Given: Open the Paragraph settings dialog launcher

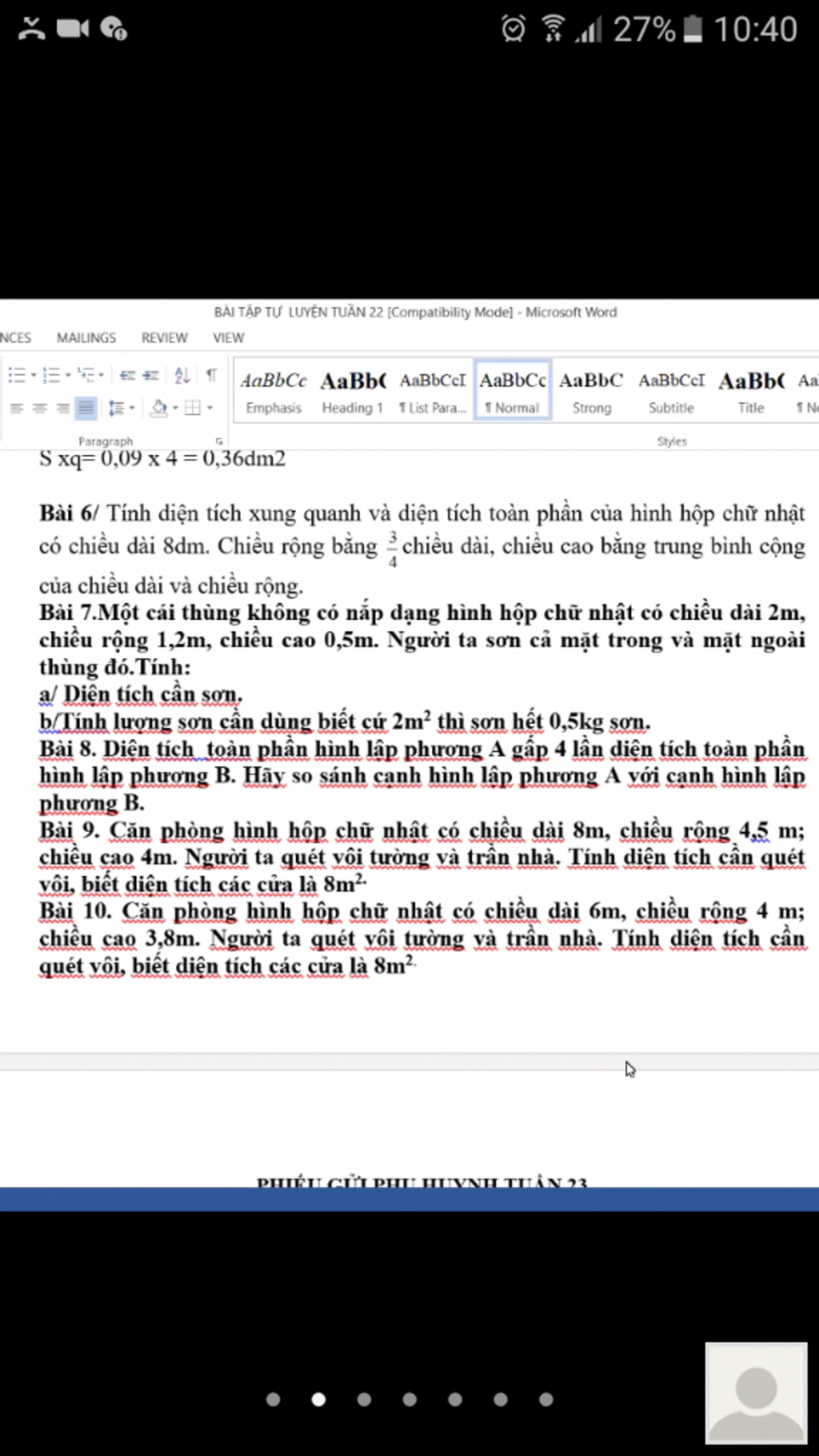Looking at the screenshot, I should [218, 441].
